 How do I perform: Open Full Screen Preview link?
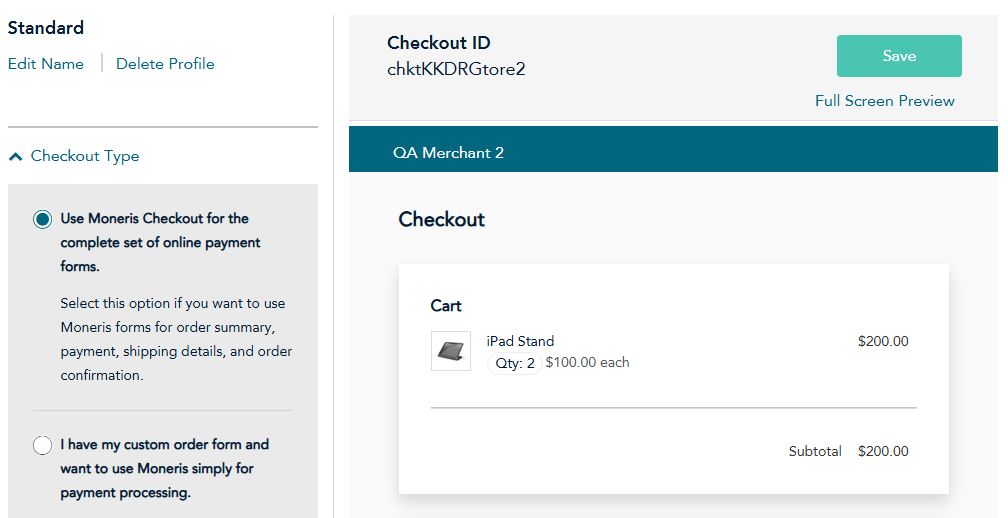click(885, 101)
